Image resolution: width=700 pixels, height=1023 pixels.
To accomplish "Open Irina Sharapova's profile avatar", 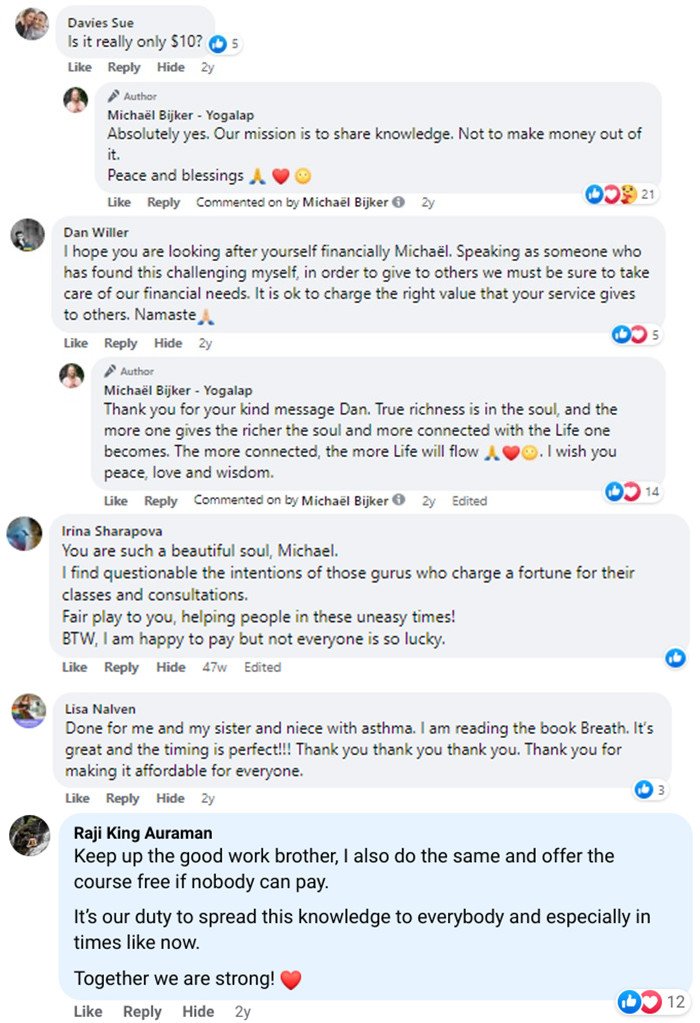I will (25, 533).
